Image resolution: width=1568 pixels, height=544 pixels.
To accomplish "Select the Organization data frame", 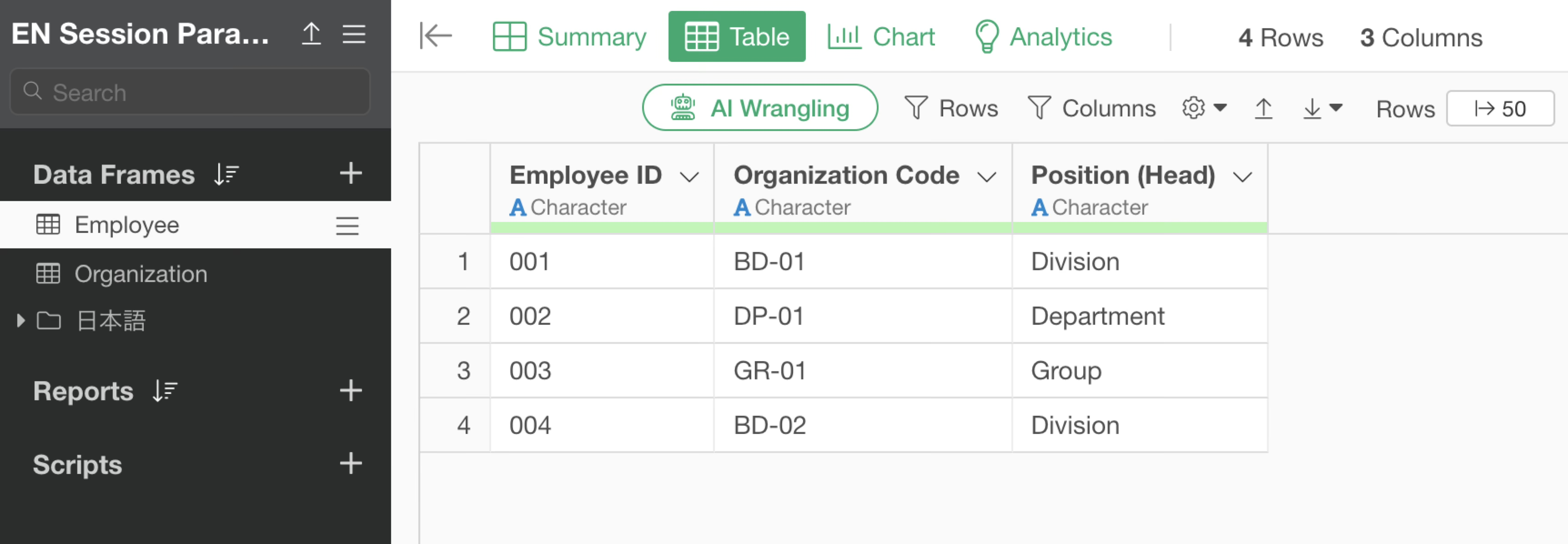I will tap(196, 274).
